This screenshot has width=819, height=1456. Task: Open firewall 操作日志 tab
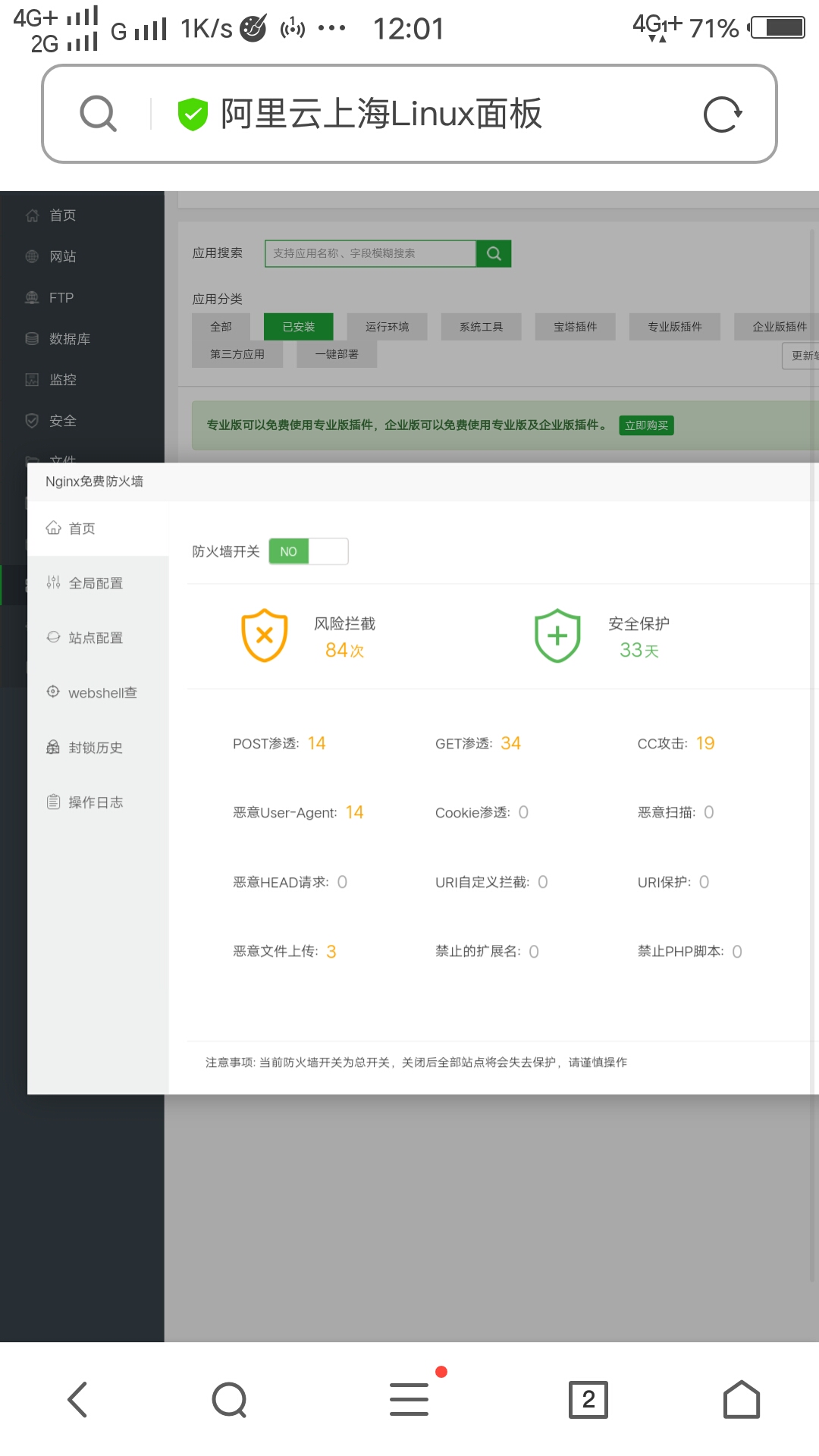[98, 802]
